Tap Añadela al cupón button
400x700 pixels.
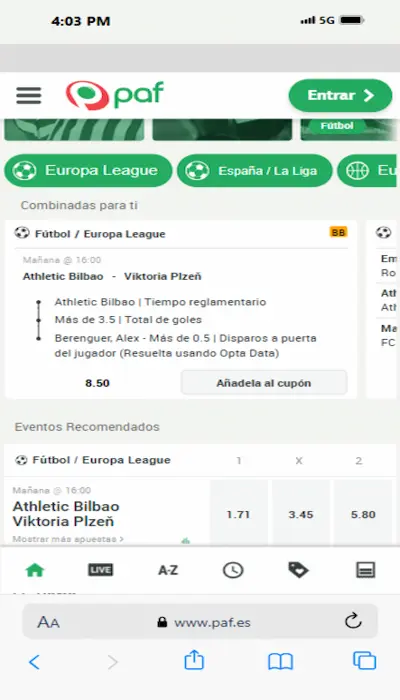(264, 383)
